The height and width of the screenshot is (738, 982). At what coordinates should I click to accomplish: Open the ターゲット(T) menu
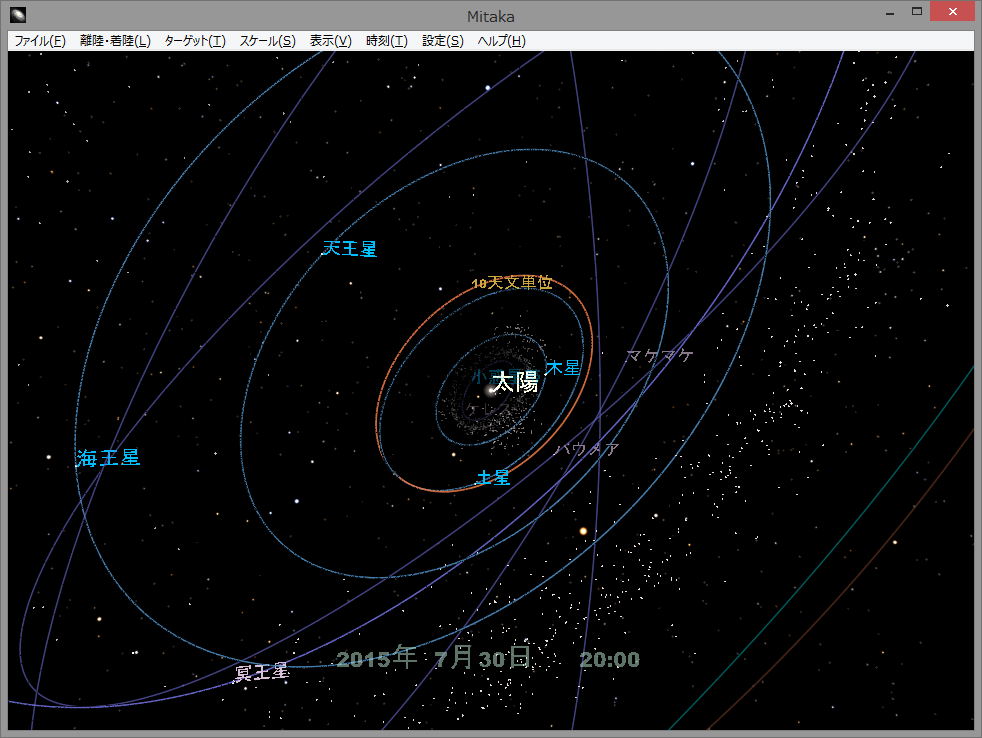pos(195,41)
